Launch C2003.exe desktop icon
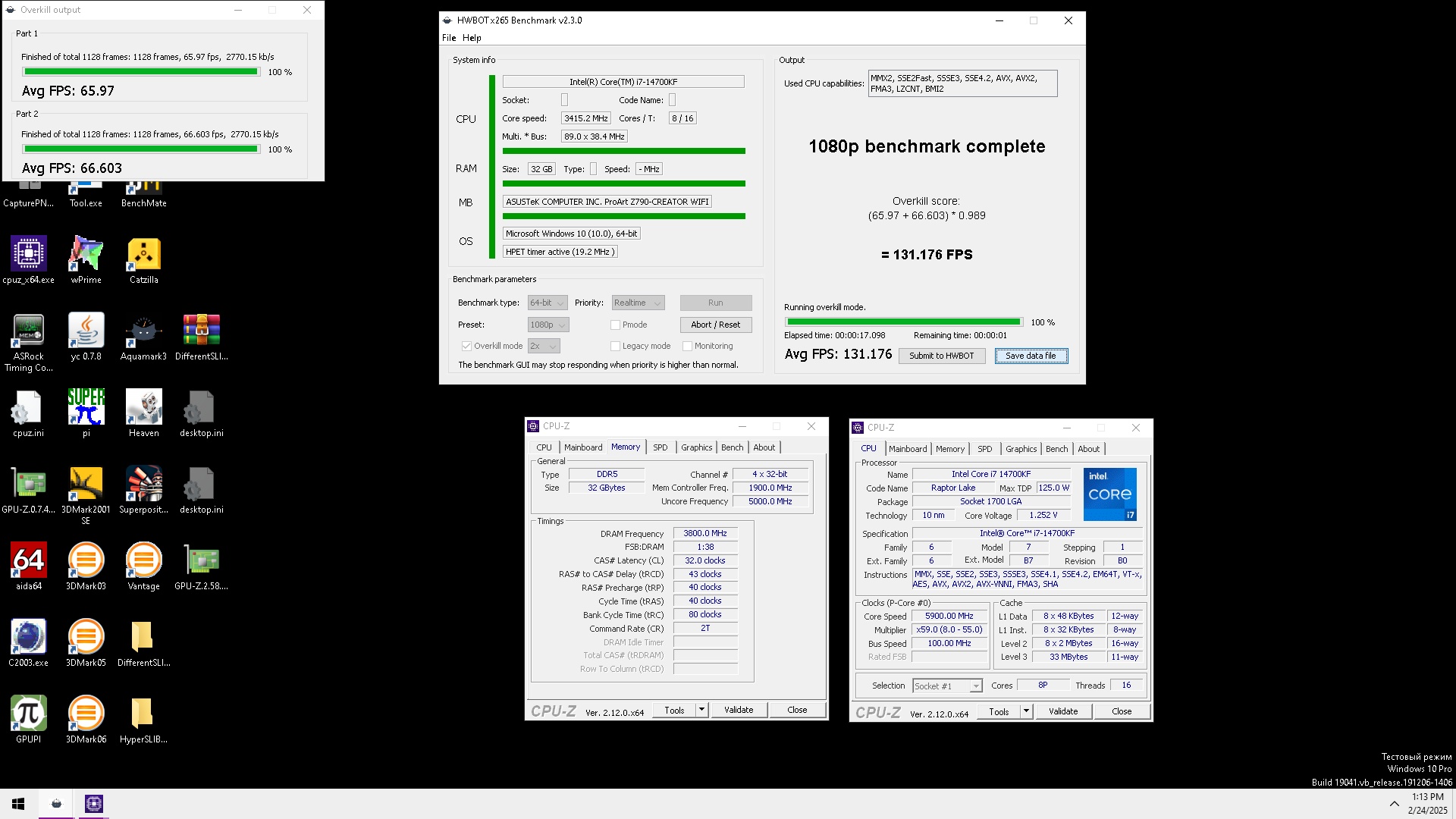 coord(29,643)
